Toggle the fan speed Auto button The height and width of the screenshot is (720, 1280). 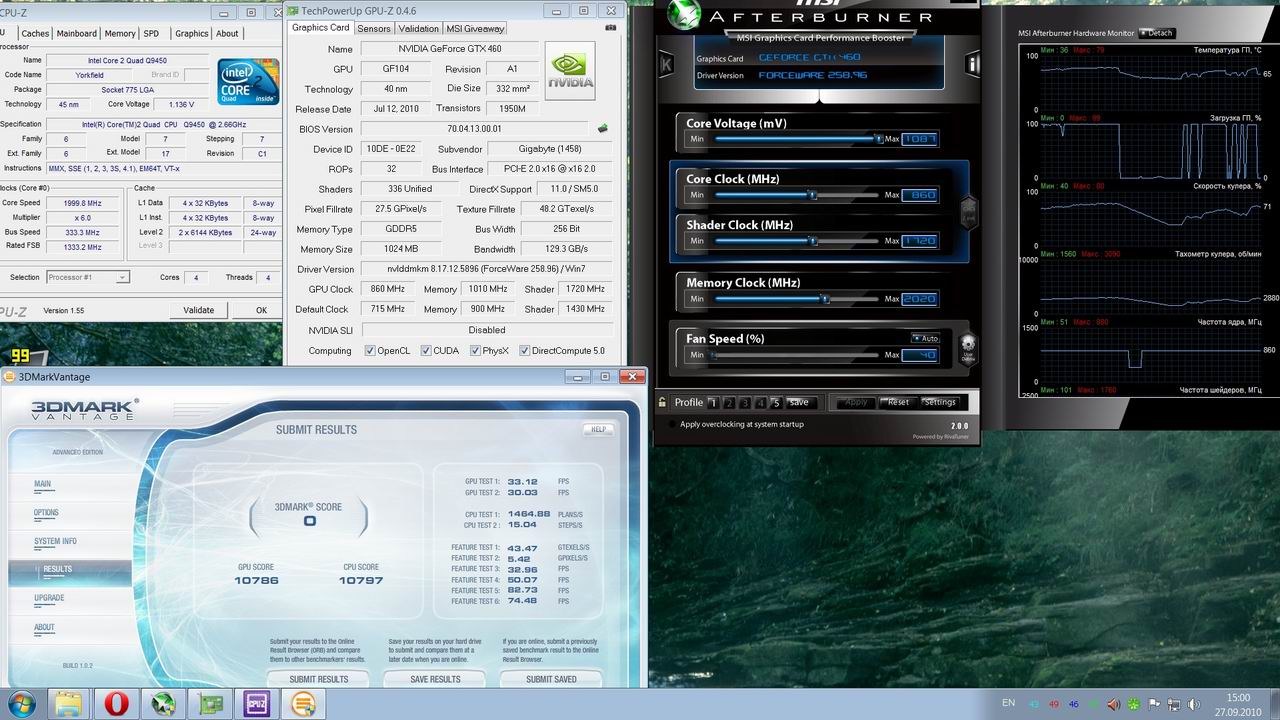click(925, 338)
